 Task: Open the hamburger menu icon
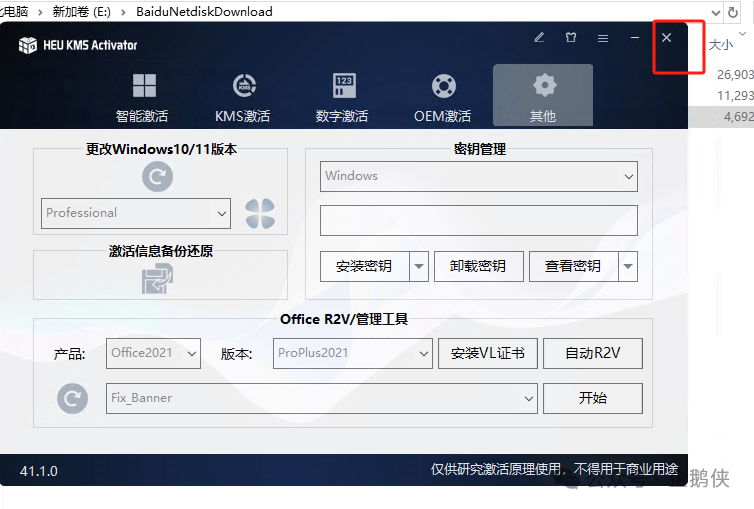[x=603, y=38]
